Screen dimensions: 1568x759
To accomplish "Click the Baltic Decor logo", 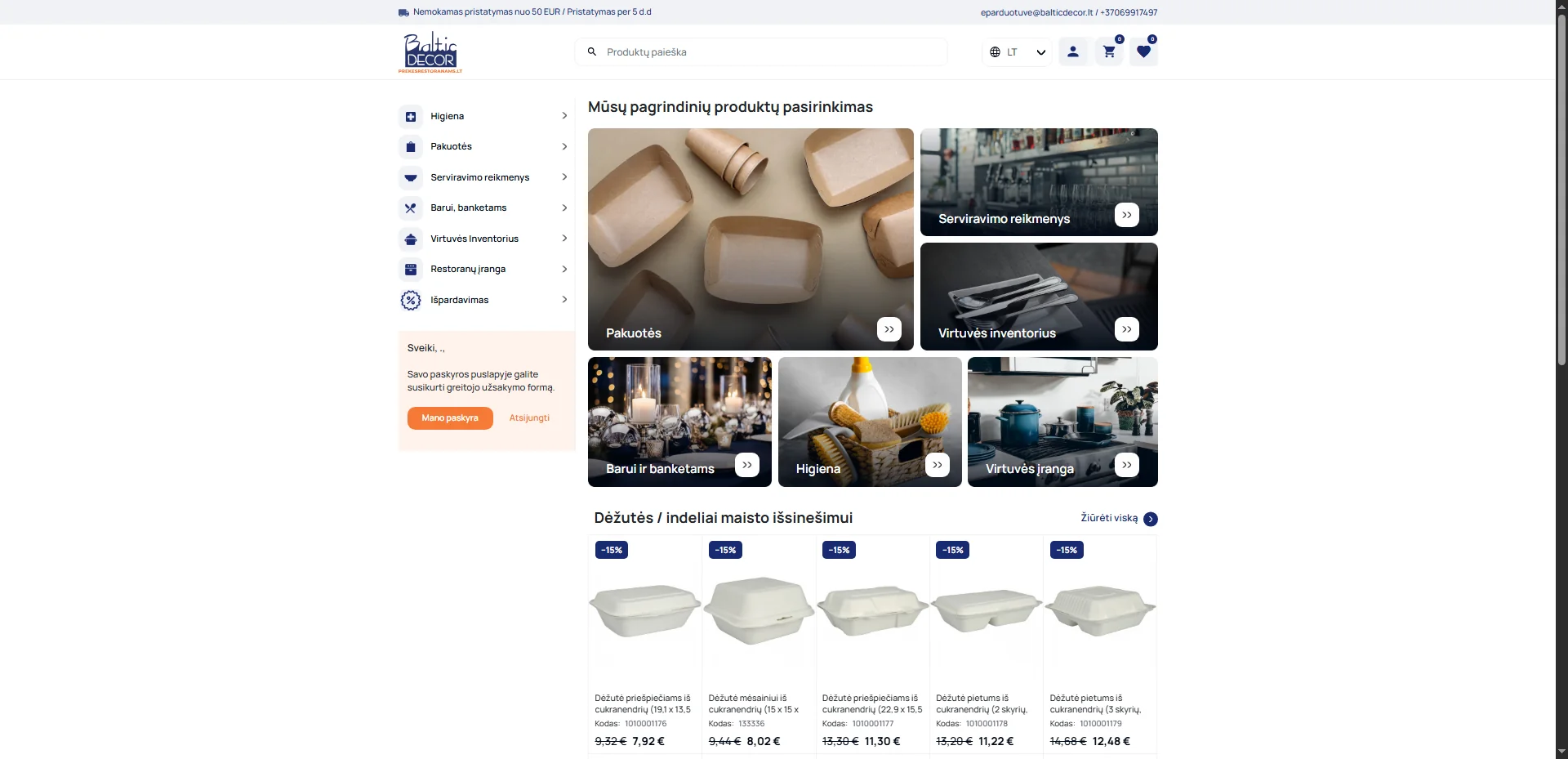I will 430,52.
